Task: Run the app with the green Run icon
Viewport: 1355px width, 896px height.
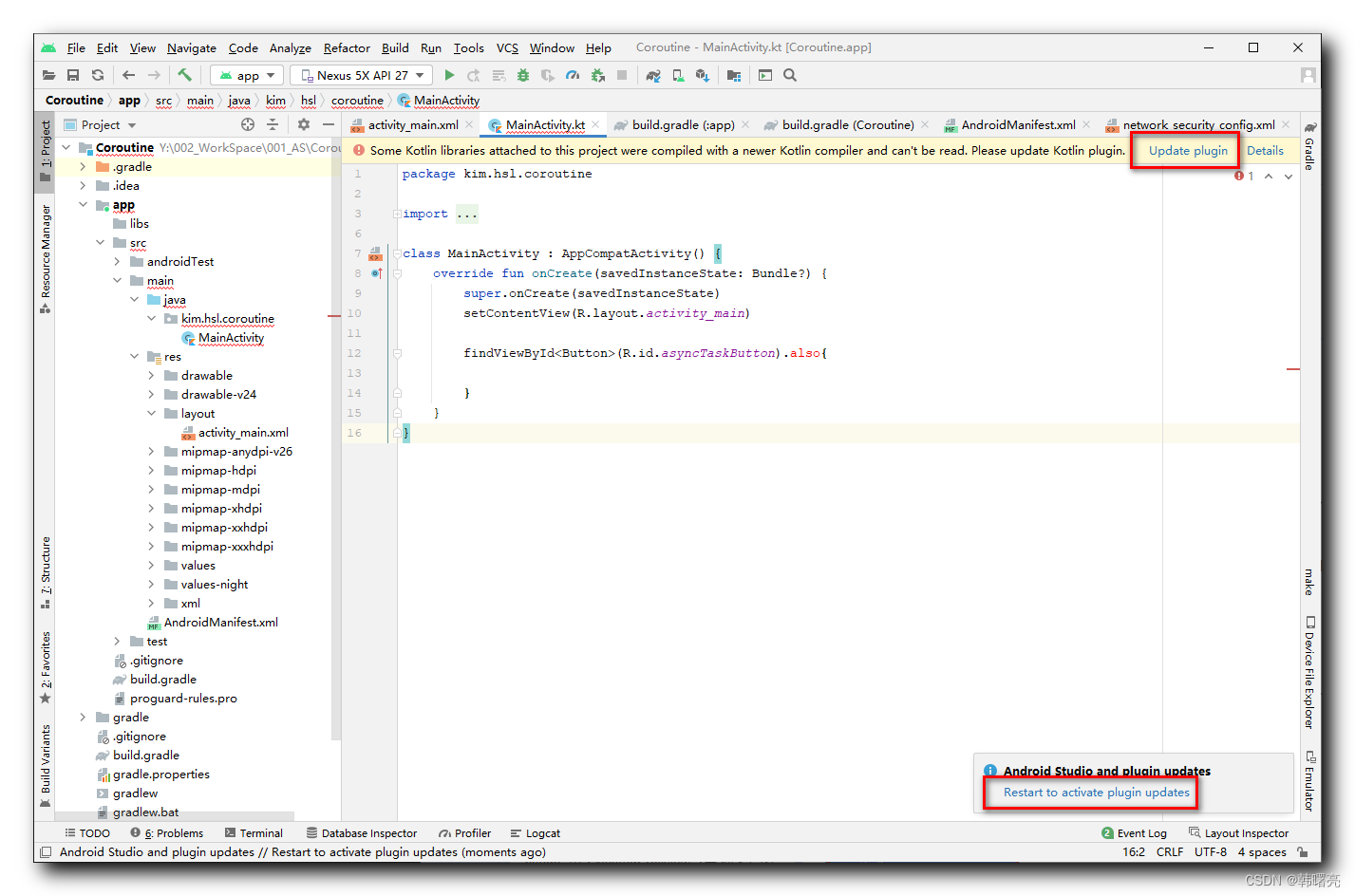Action: click(x=449, y=75)
